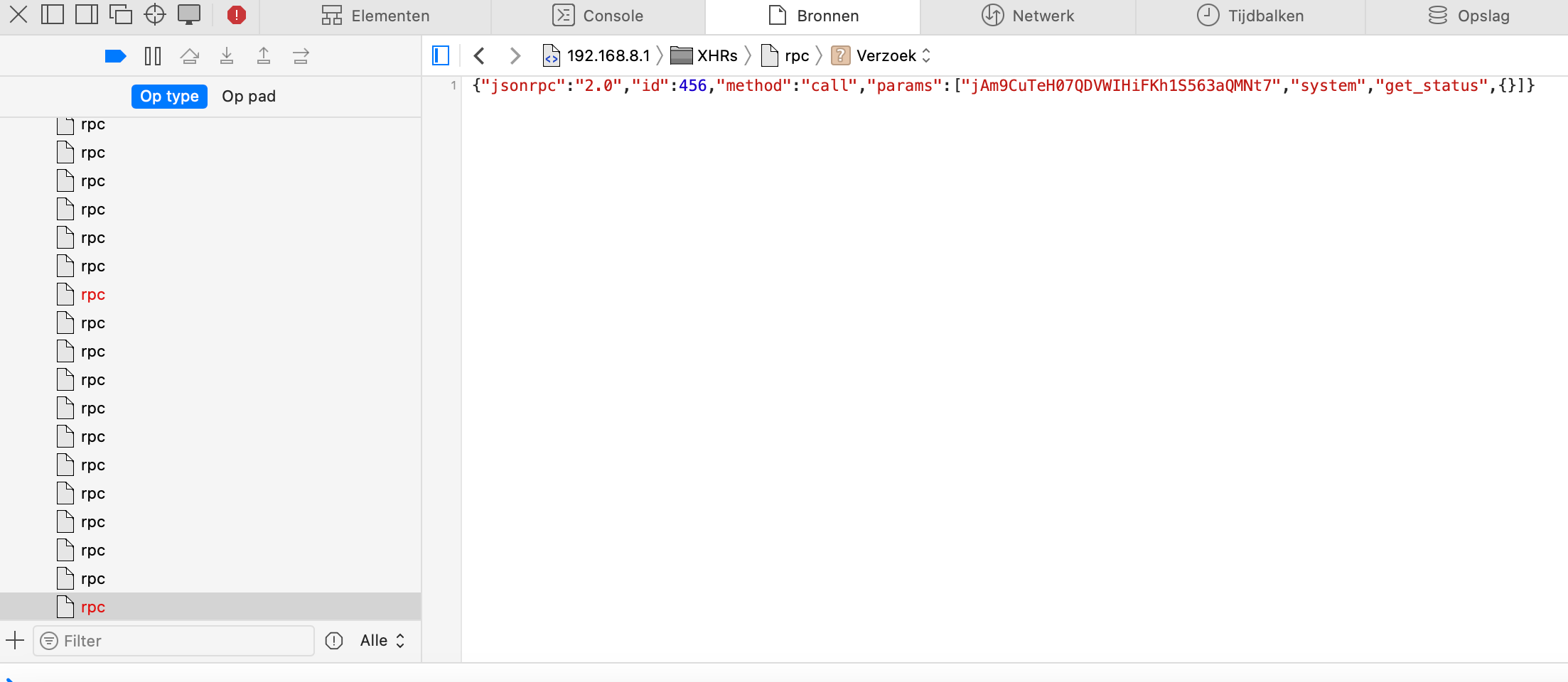Select the Op pad grouping button
1568x682 pixels.
[x=249, y=97]
